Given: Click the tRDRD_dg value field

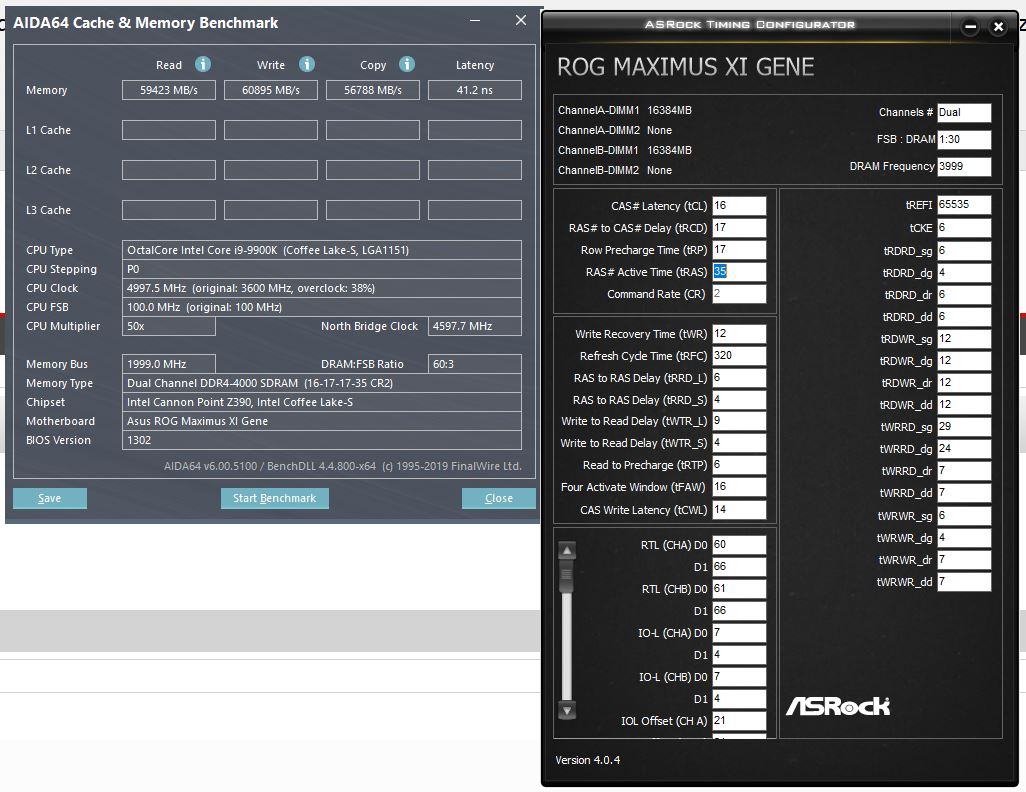Looking at the screenshot, I should (x=964, y=273).
